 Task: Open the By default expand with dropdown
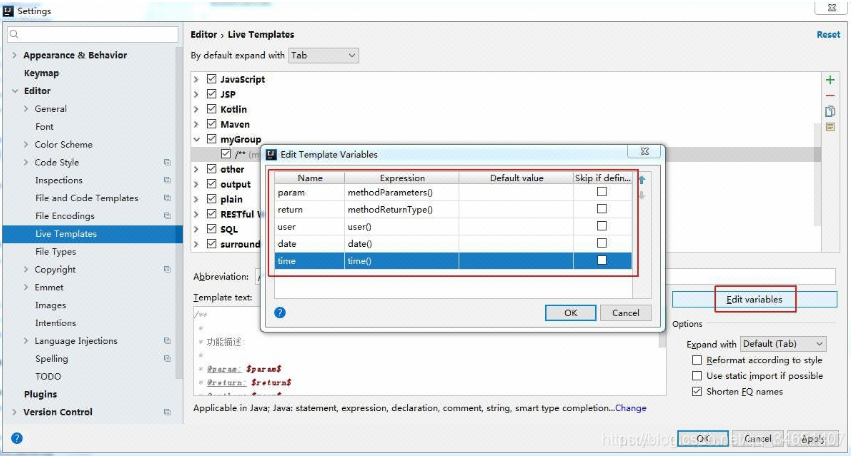(323, 55)
